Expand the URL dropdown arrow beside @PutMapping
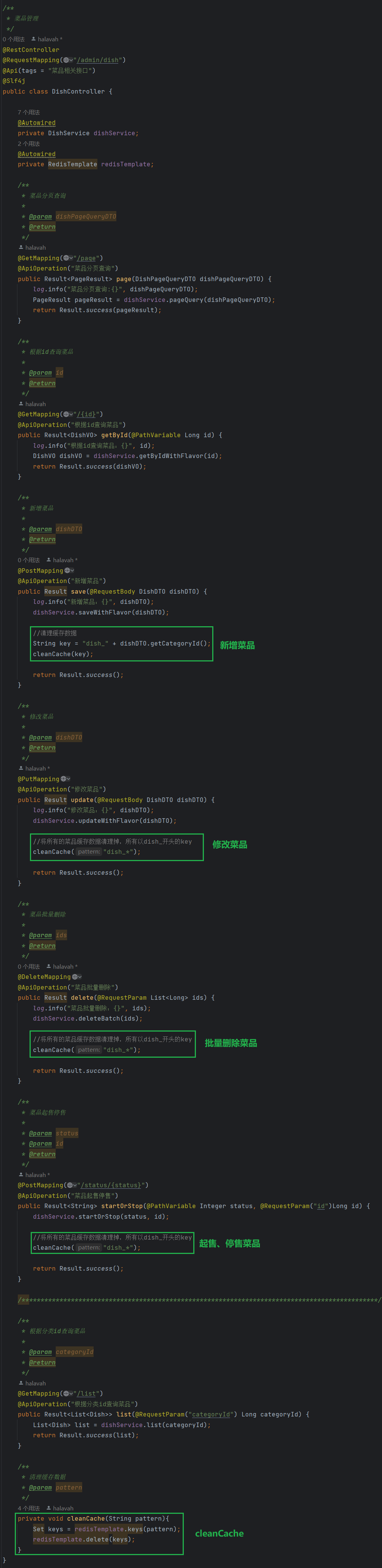Screen dimensions: 382x1568 coord(69,779)
